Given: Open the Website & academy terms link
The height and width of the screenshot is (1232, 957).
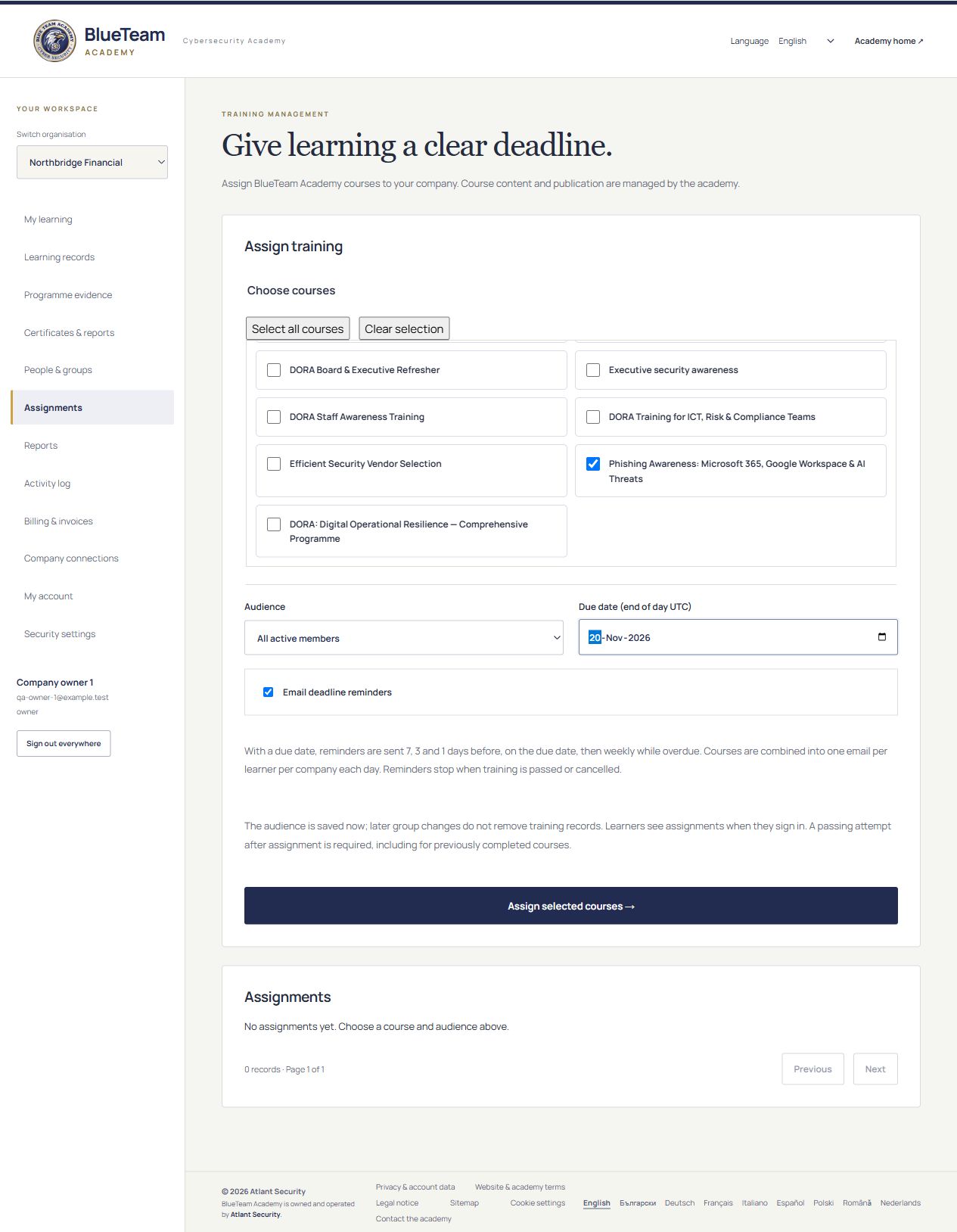Looking at the screenshot, I should pyautogui.click(x=520, y=1187).
